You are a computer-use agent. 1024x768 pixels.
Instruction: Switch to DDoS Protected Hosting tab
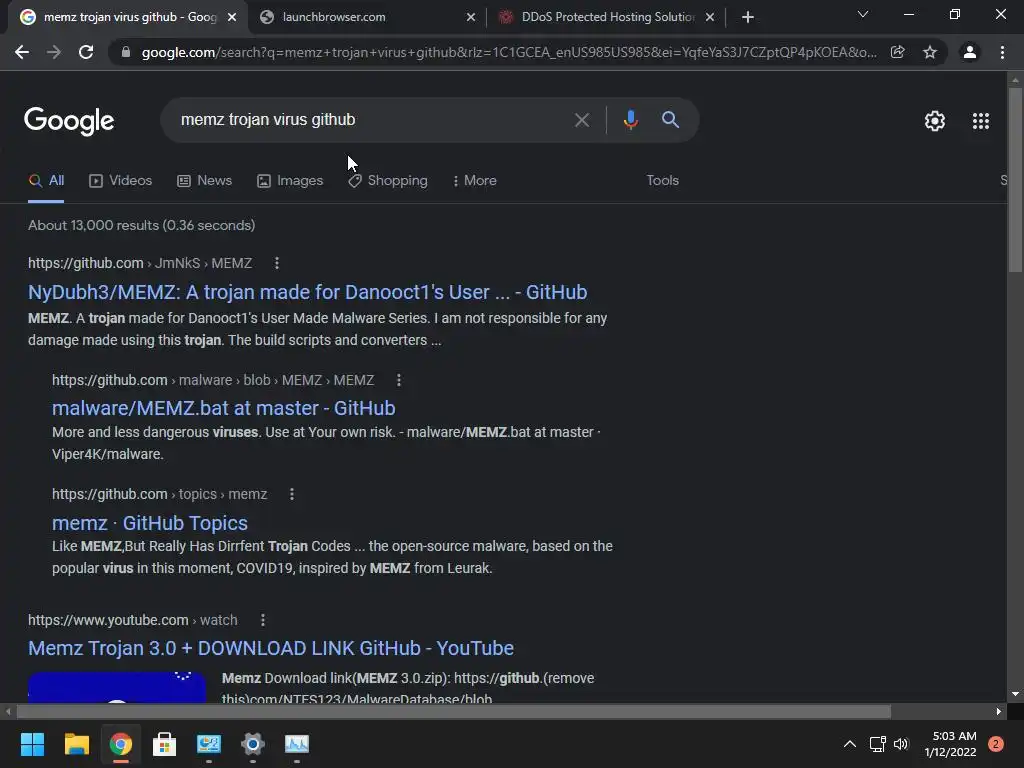click(607, 17)
